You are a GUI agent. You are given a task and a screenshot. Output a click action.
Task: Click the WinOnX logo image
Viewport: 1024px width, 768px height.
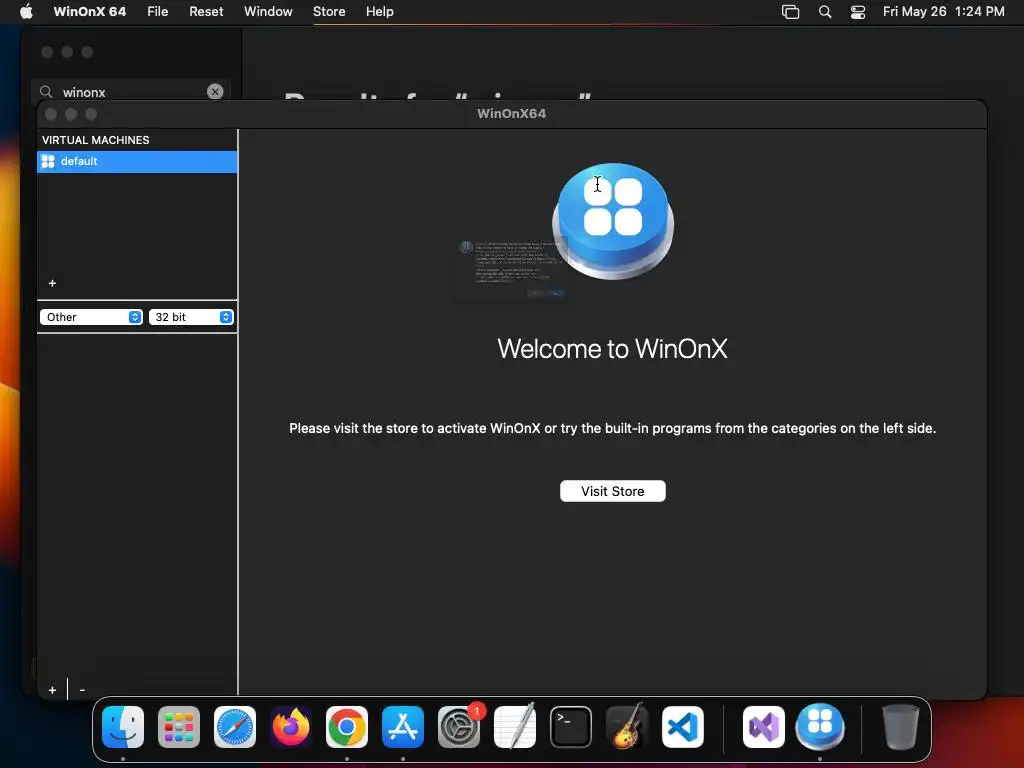point(613,221)
